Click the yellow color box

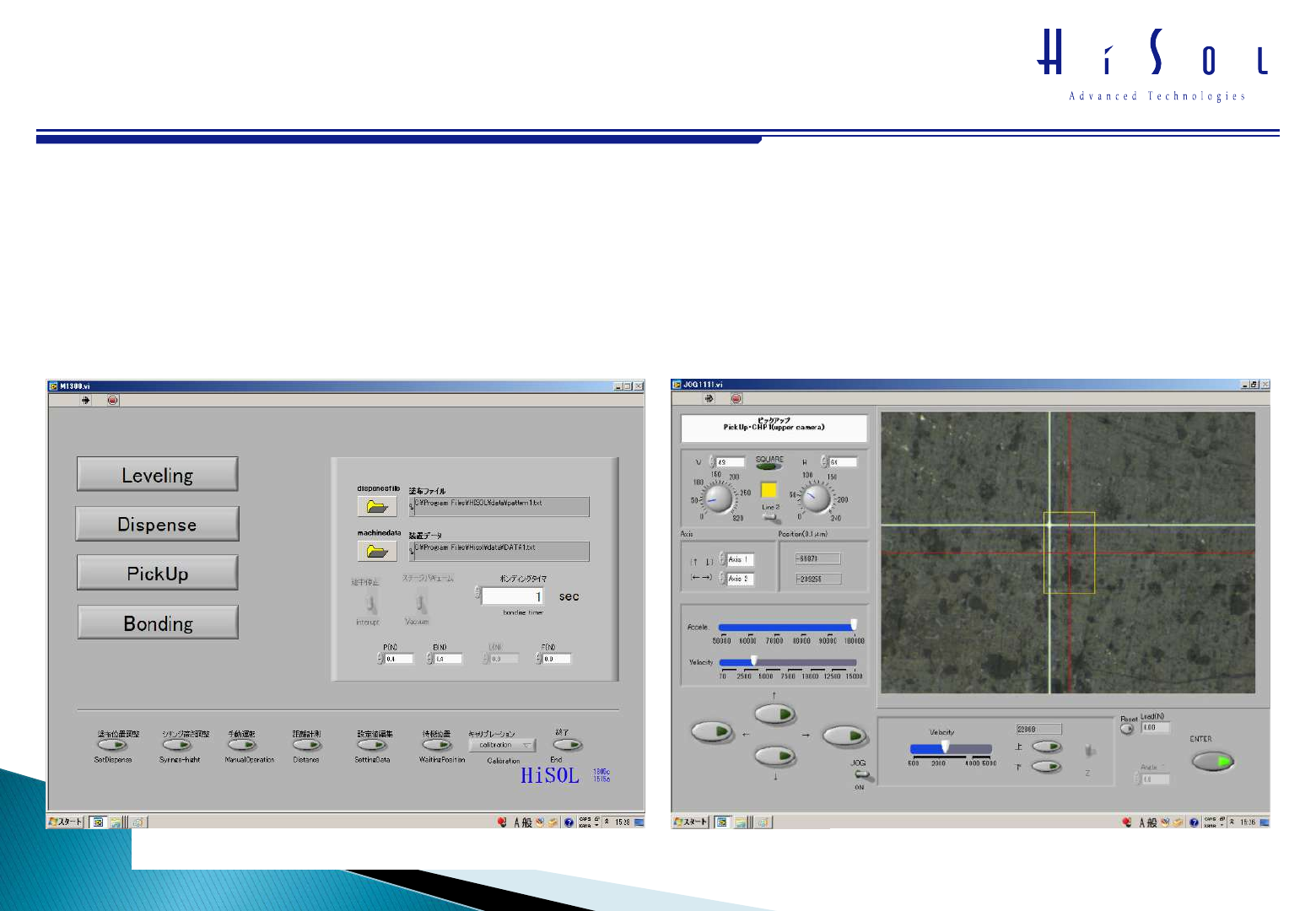click(769, 490)
